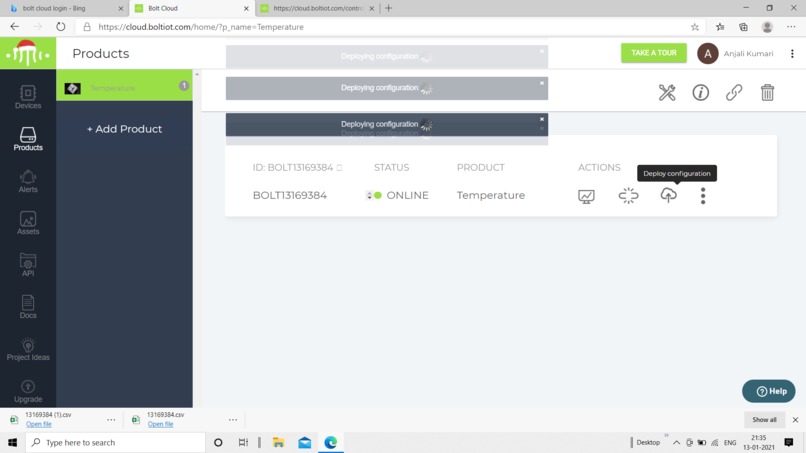Open the user menu three dots
This screenshot has width=806, height=453.
click(792, 53)
